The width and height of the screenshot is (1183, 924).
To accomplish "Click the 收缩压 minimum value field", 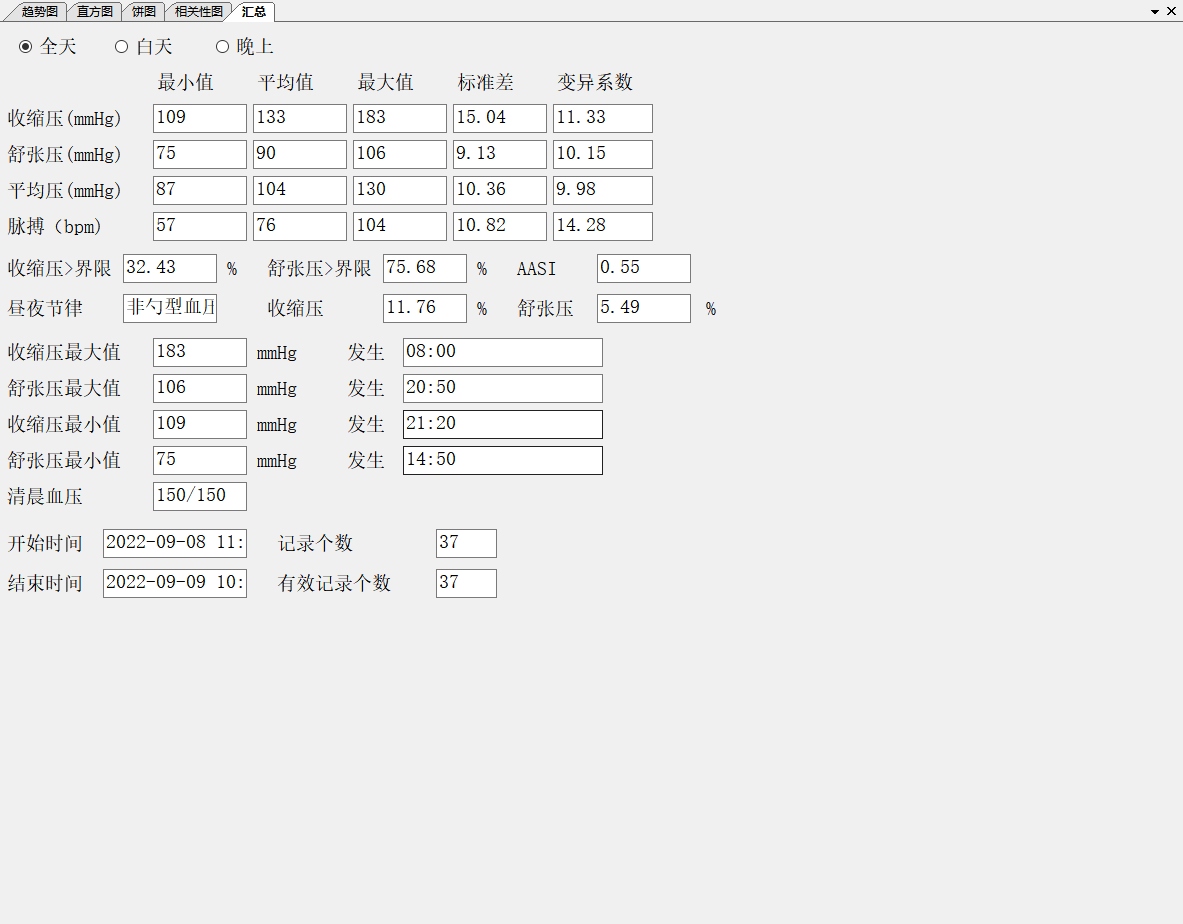I will 200,118.
